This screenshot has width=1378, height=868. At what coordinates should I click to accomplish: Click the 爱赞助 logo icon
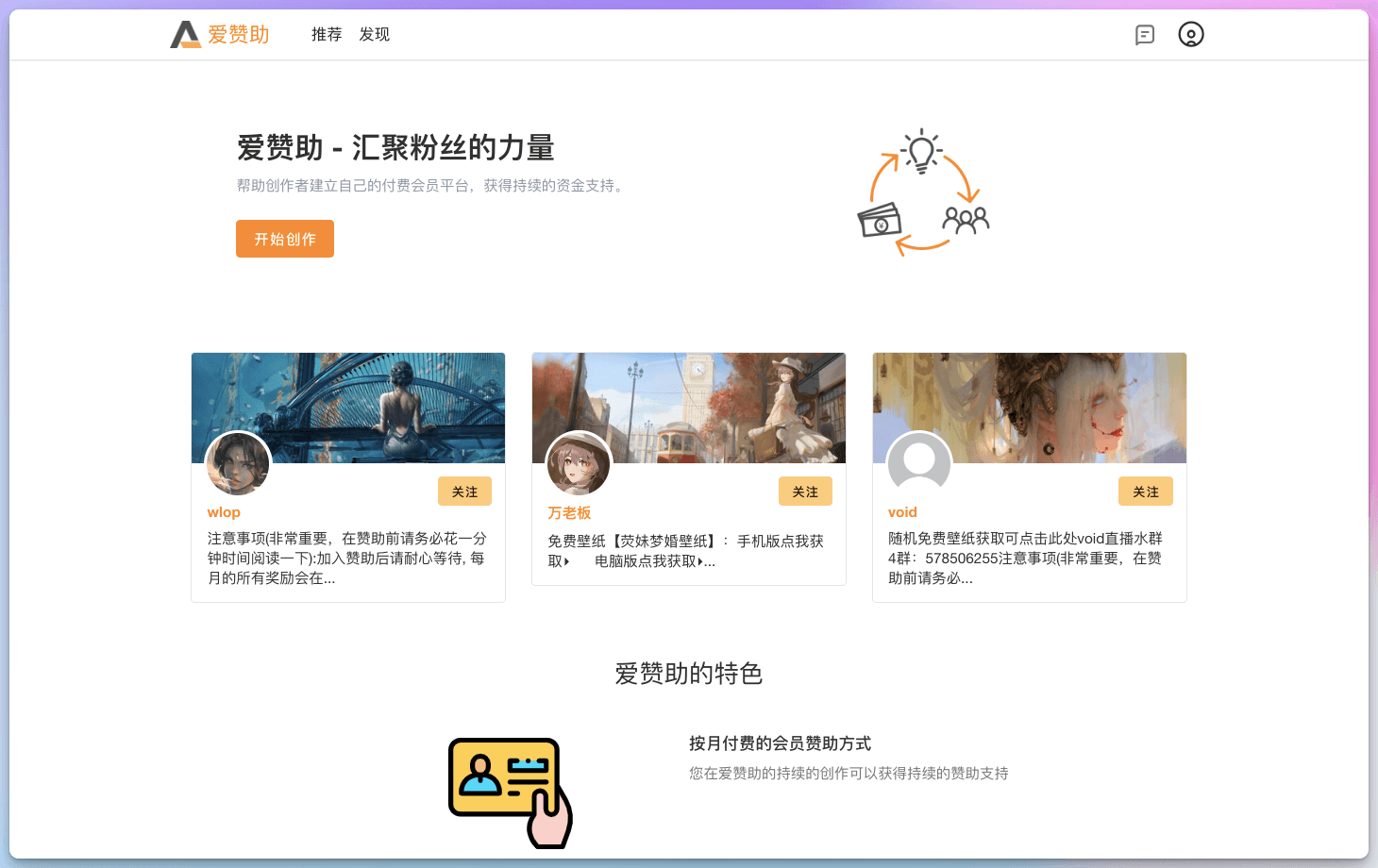click(185, 34)
